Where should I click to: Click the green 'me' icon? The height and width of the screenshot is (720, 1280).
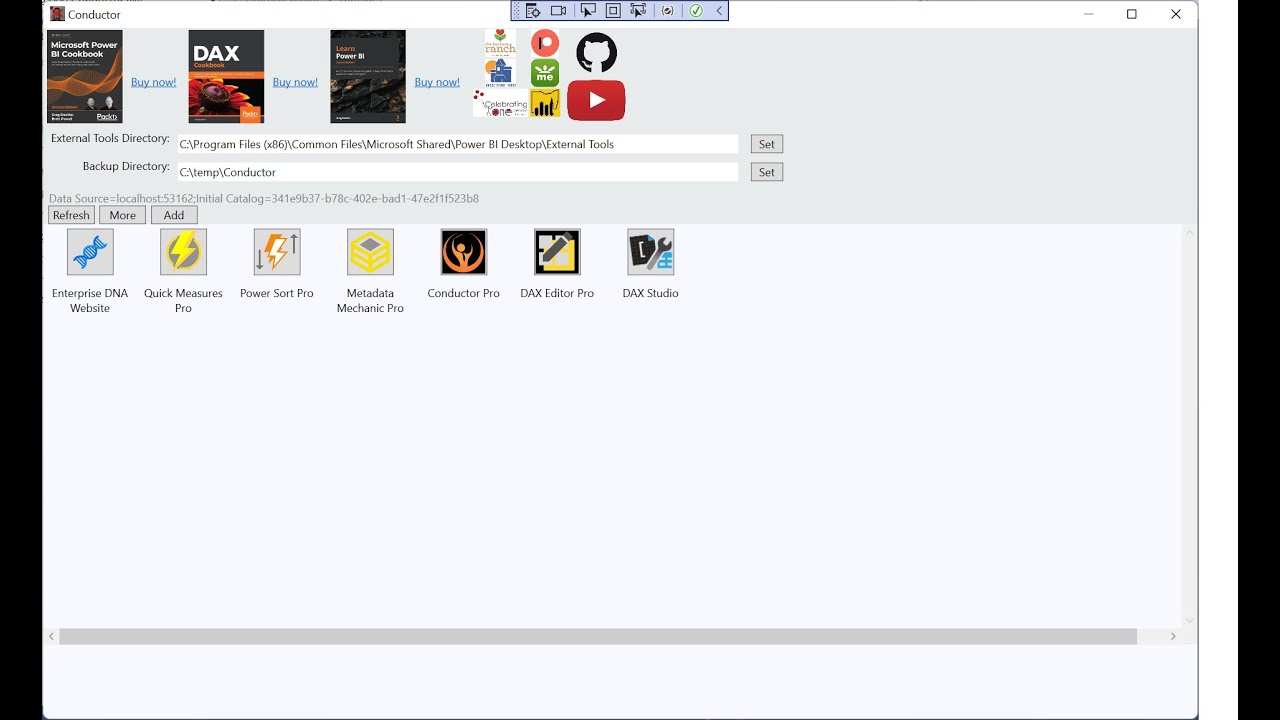[545, 73]
